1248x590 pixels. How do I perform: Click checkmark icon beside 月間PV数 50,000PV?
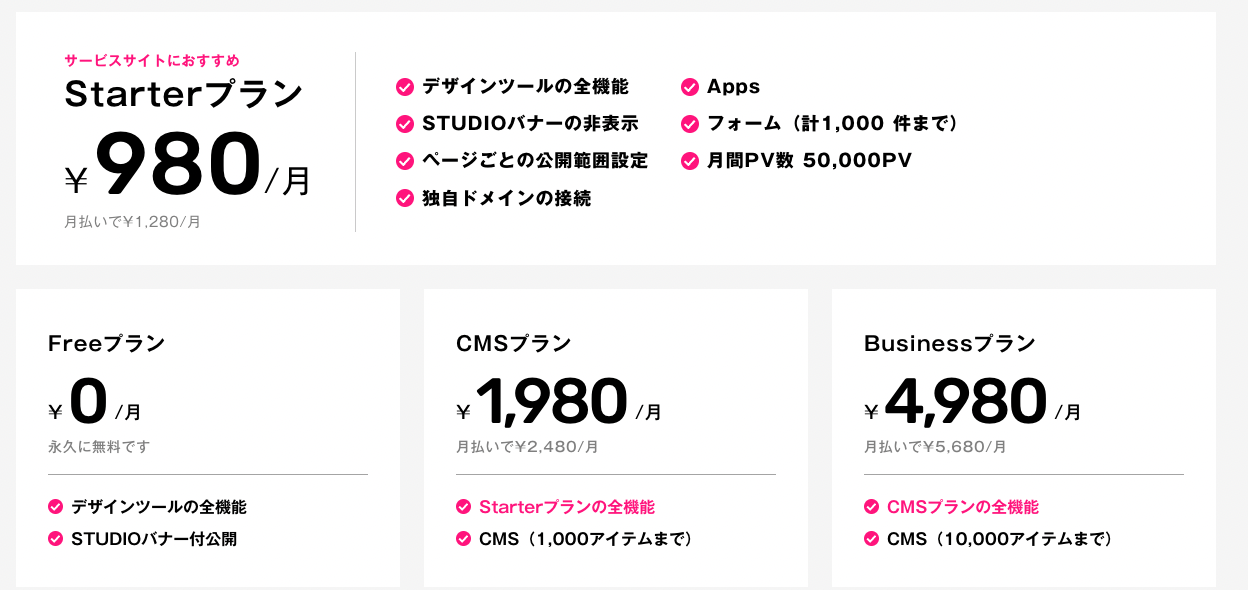pos(689,161)
